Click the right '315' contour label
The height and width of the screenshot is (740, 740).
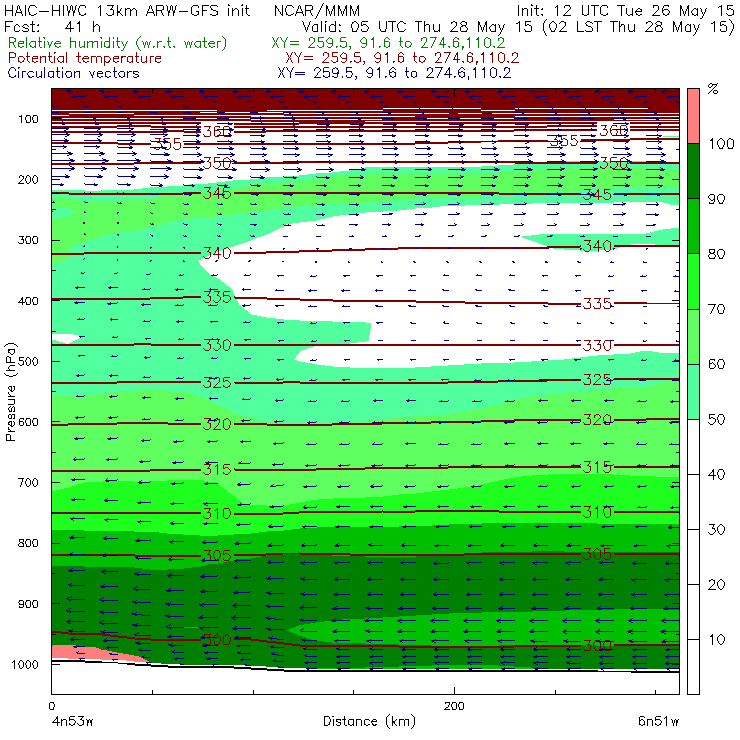[x=597, y=467]
